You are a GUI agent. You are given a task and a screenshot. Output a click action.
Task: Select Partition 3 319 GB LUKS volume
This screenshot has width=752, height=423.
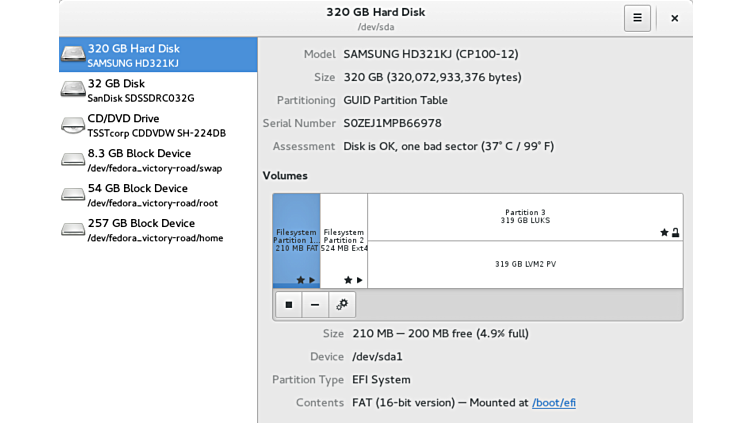525,217
